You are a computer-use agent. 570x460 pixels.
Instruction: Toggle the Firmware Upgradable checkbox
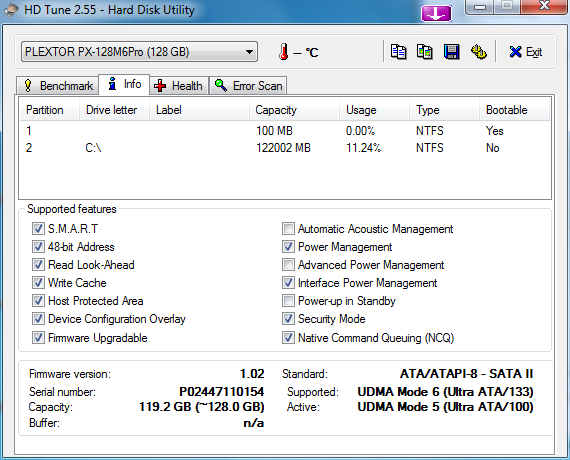[x=38, y=337]
